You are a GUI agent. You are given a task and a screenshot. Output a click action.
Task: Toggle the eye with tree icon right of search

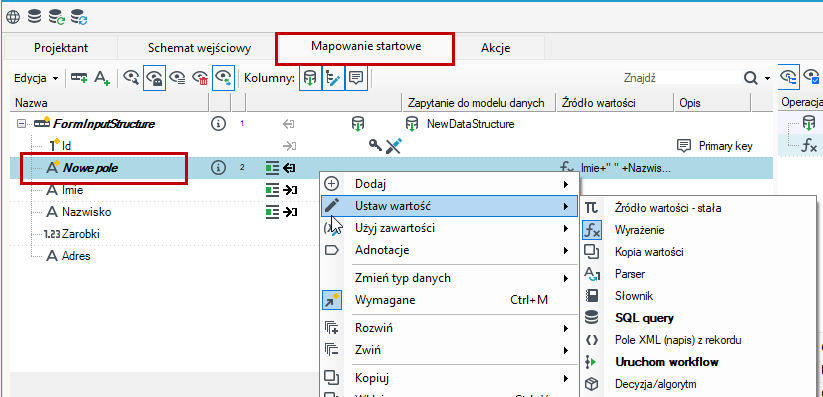point(789,78)
